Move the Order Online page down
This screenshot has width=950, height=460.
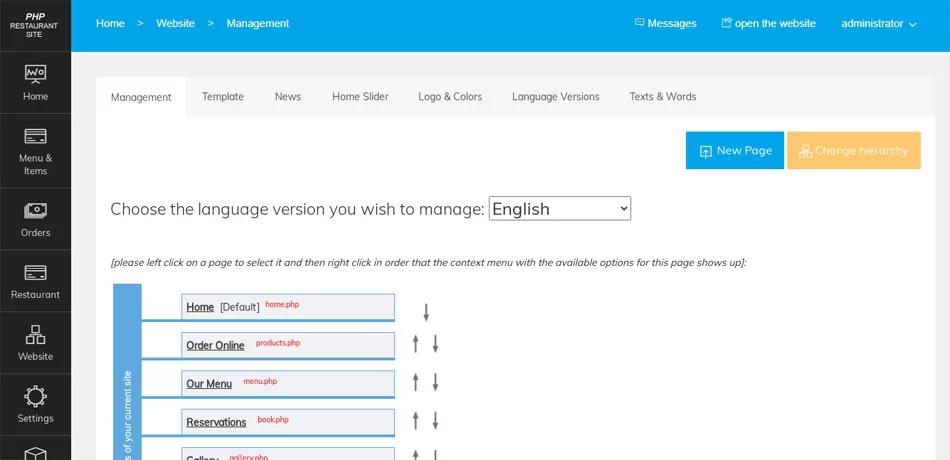click(x=435, y=344)
